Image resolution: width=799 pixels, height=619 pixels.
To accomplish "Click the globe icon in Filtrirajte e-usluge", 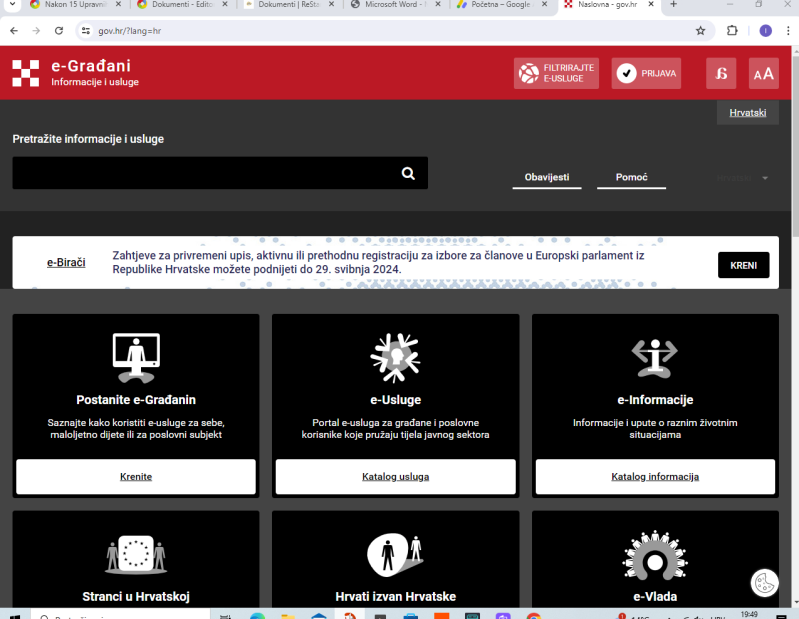I will click(528, 73).
